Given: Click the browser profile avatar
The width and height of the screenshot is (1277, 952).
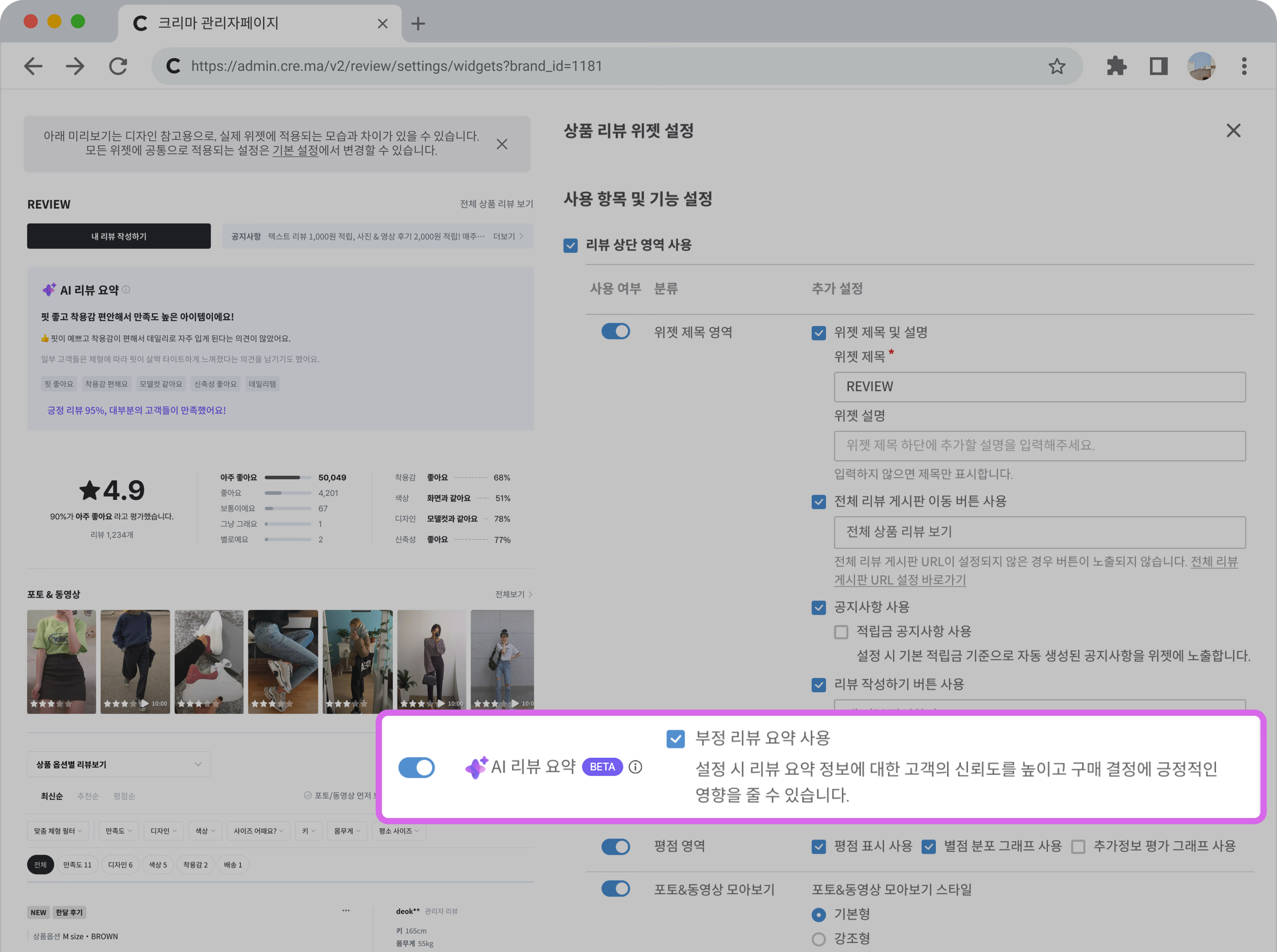Looking at the screenshot, I should (1201, 66).
